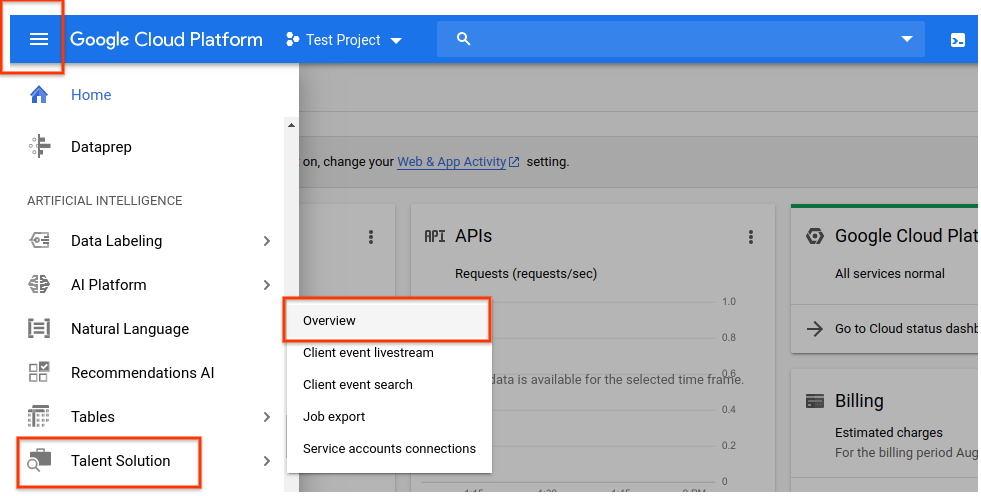The image size is (981, 496).
Task: Click the Home icon in sidebar
Action: [39, 95]
